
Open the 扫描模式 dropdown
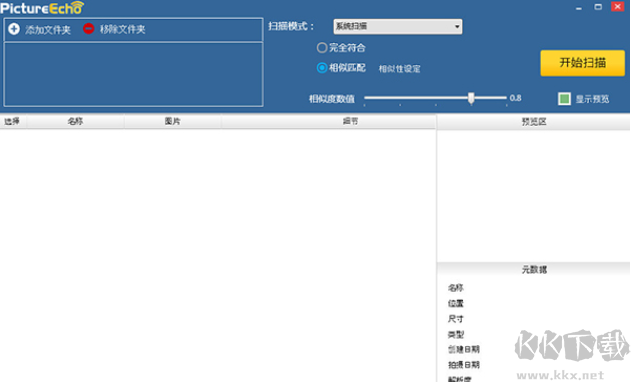click(x=398, y=27)
